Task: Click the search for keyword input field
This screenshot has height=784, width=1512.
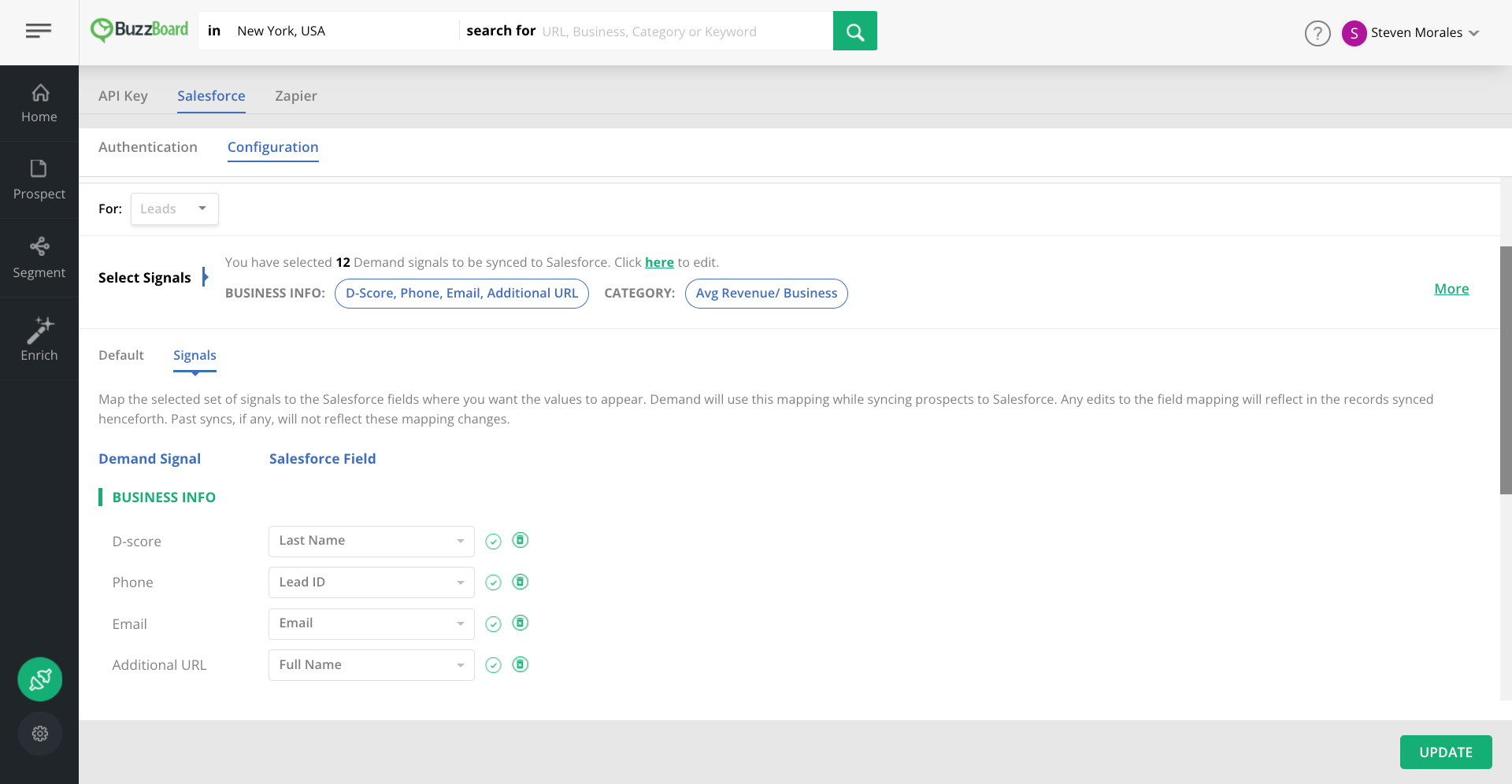Action: click(x=685, y=31)
